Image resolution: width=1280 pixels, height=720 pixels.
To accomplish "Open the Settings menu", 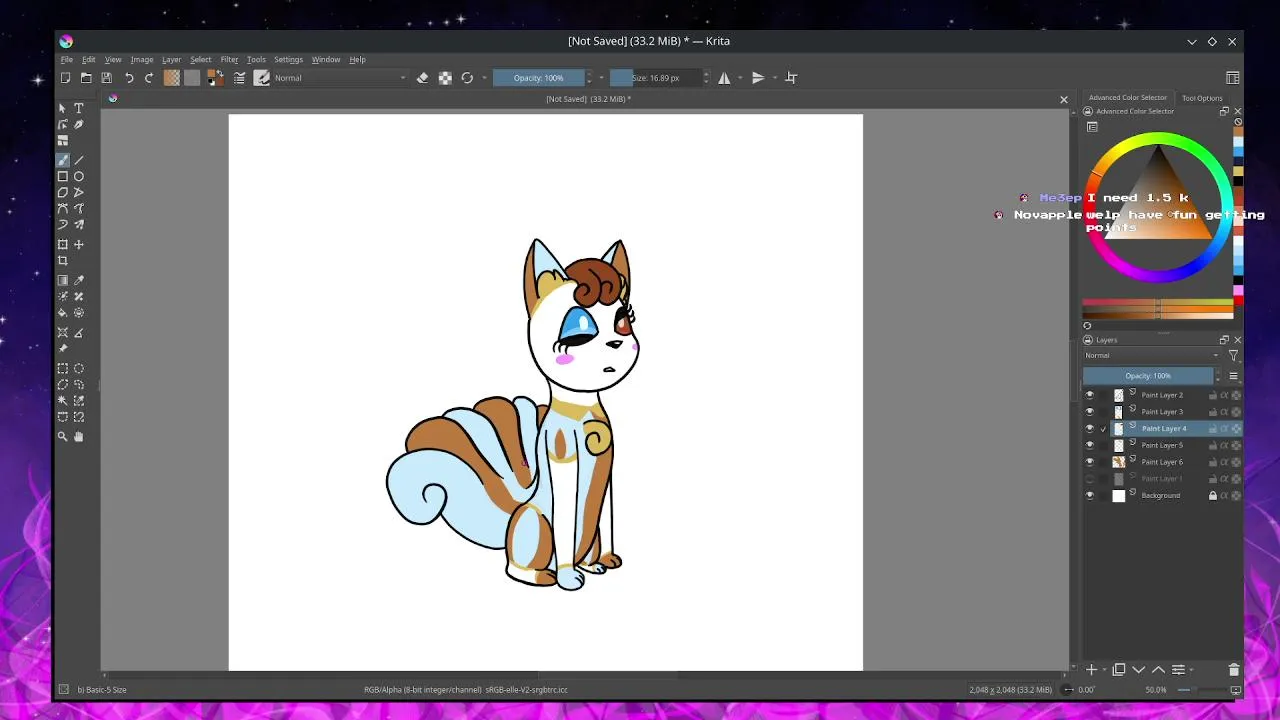I will (288, 59).
